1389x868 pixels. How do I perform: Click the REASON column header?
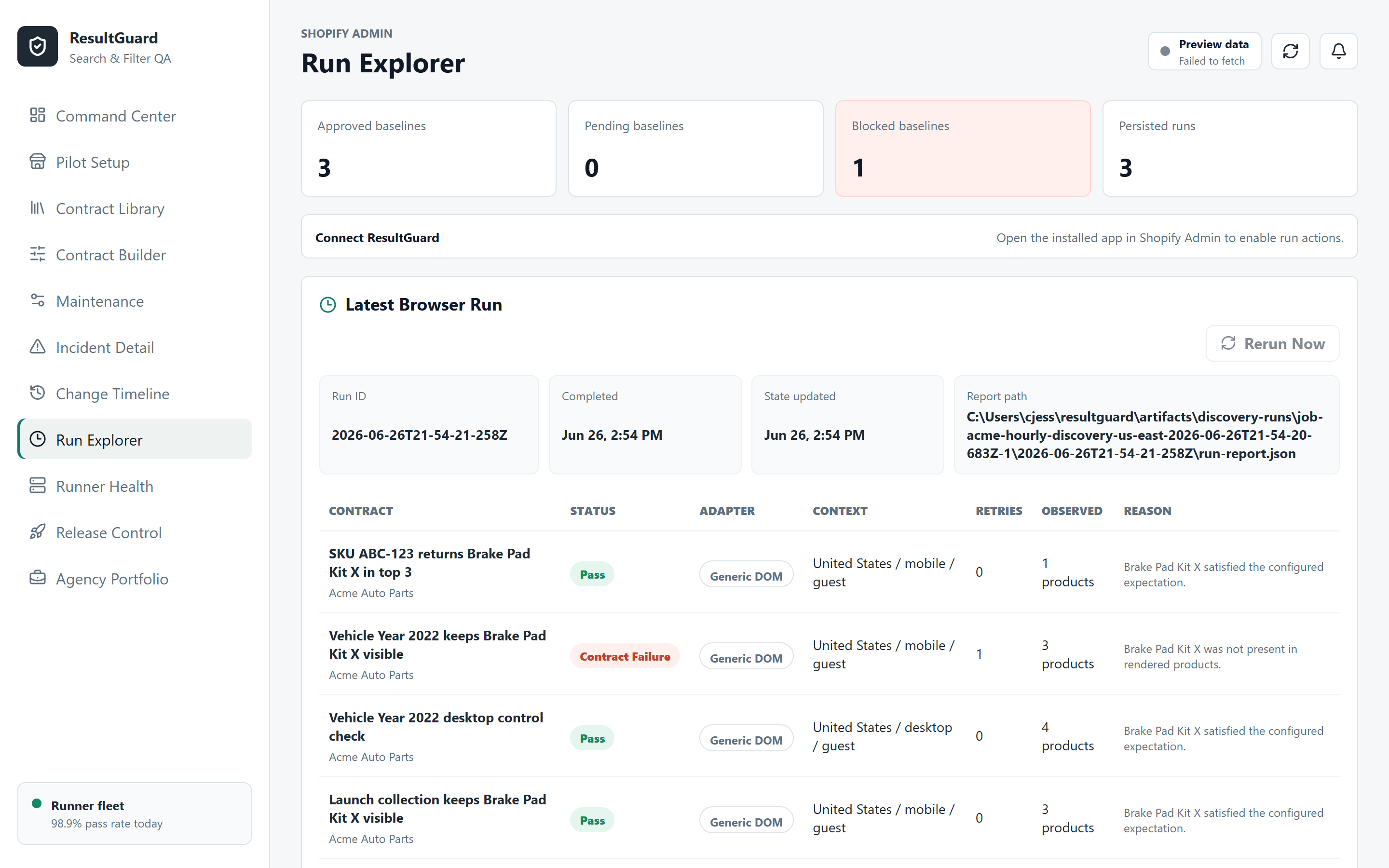pos(1147,510)
